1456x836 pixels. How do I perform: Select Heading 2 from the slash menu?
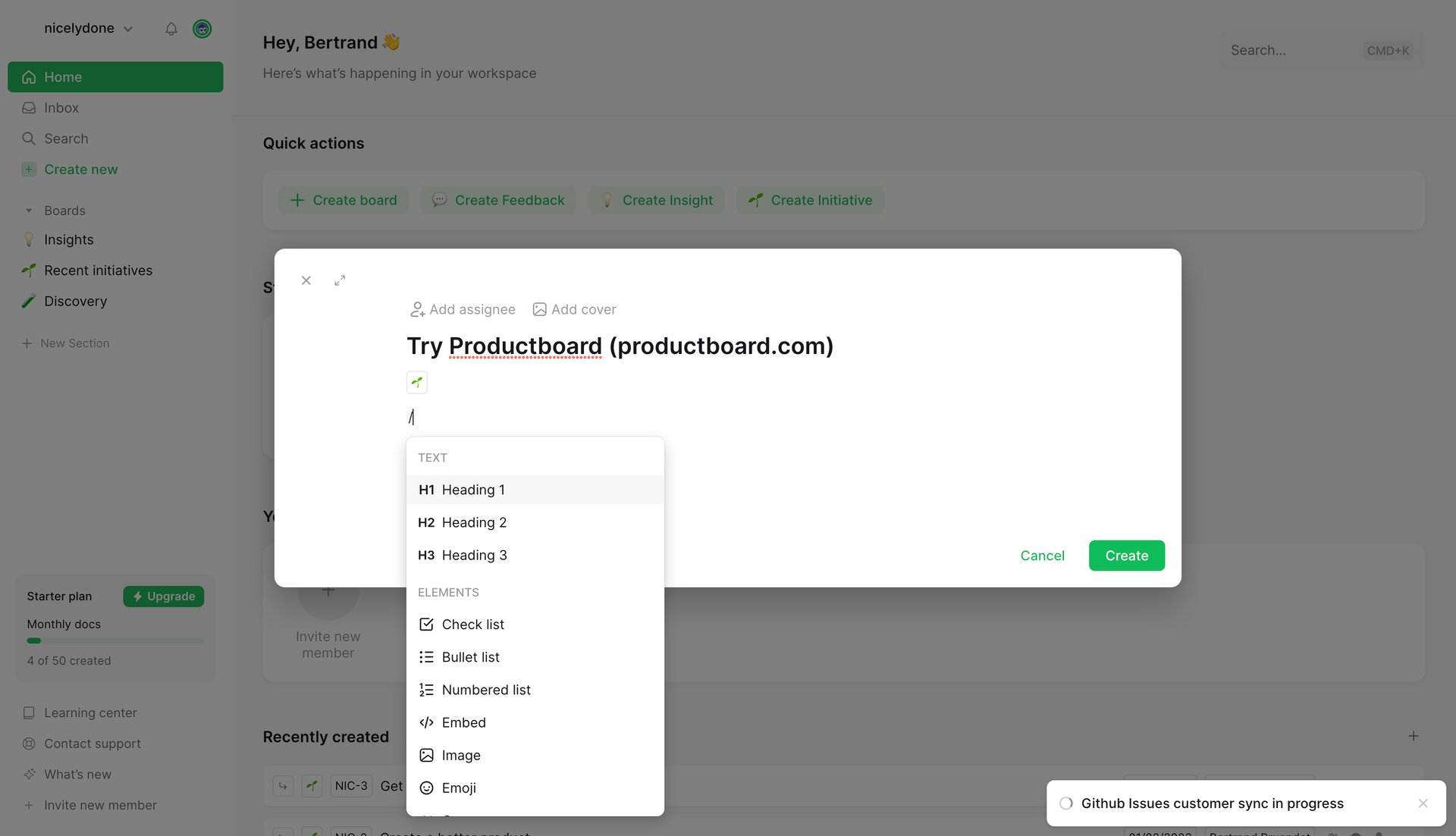point(473,522)
